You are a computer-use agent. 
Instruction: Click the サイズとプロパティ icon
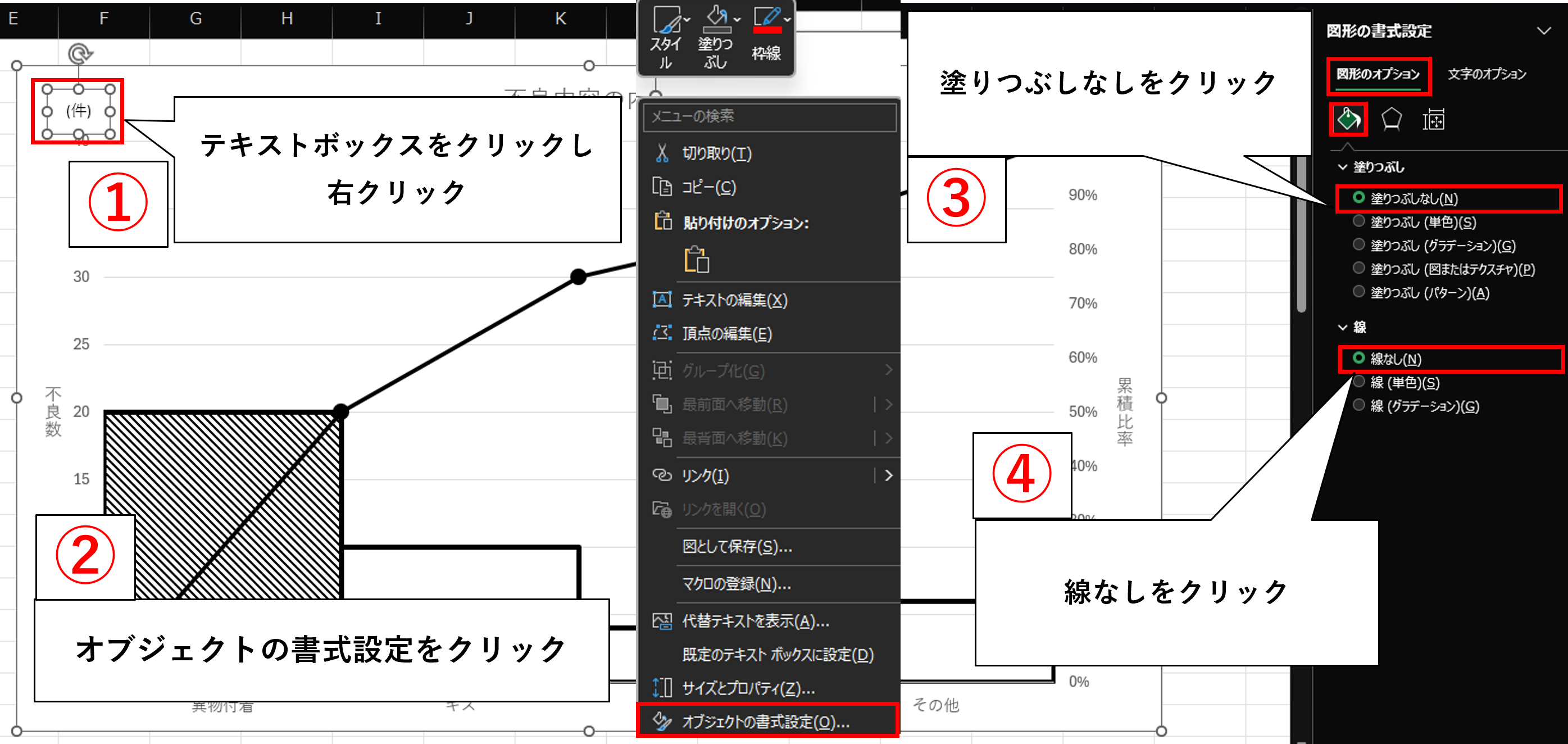click(662, 688)
